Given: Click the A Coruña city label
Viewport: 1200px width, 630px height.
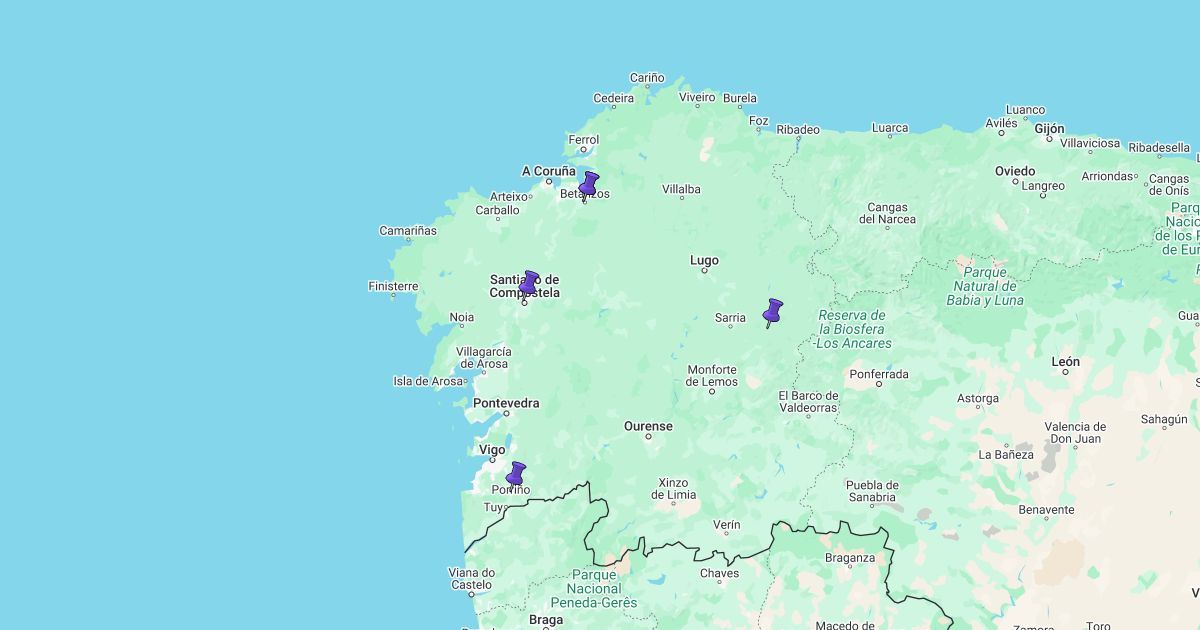Looking at the screenshot, I should coord(548,171).
